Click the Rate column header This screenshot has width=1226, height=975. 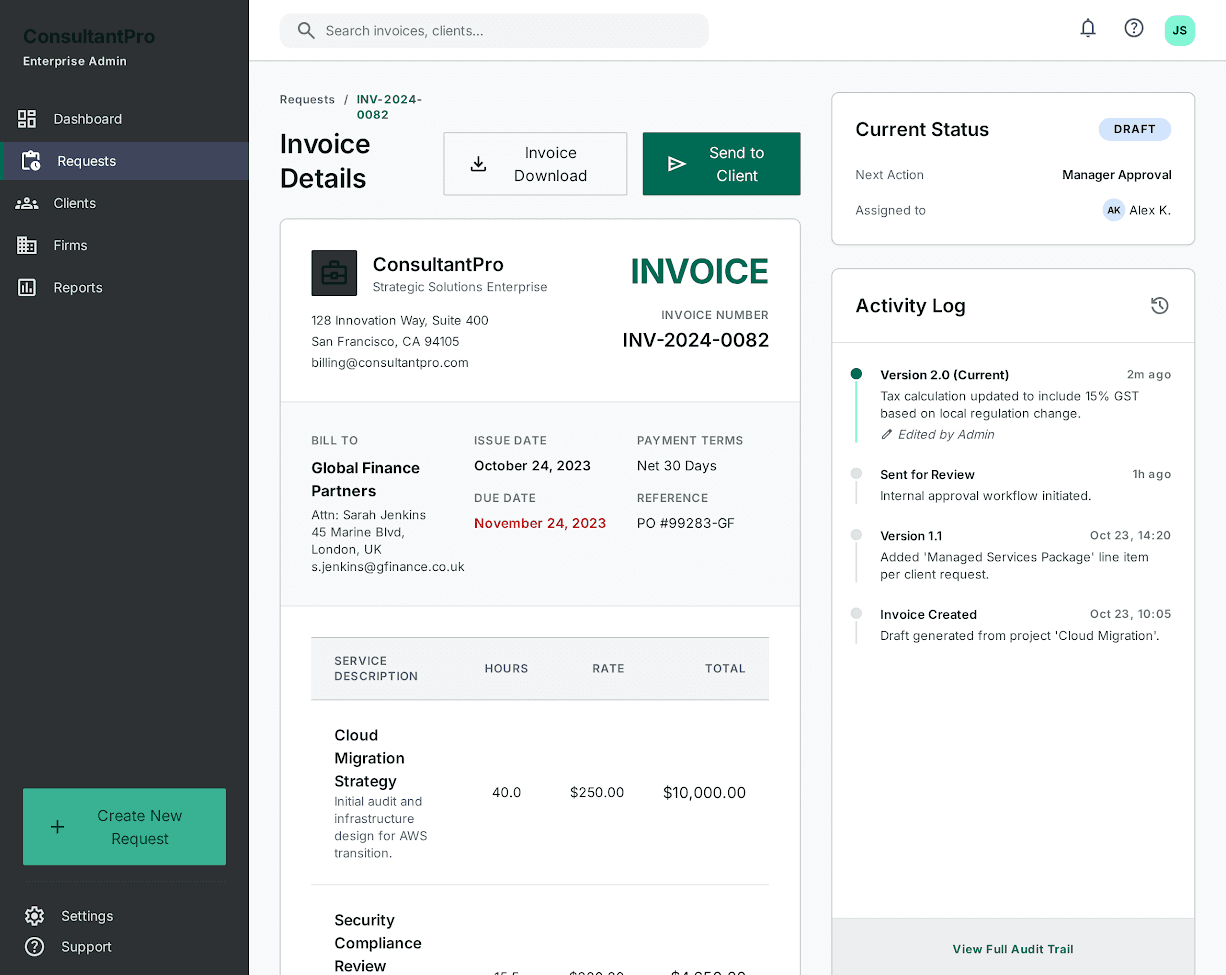608,669
